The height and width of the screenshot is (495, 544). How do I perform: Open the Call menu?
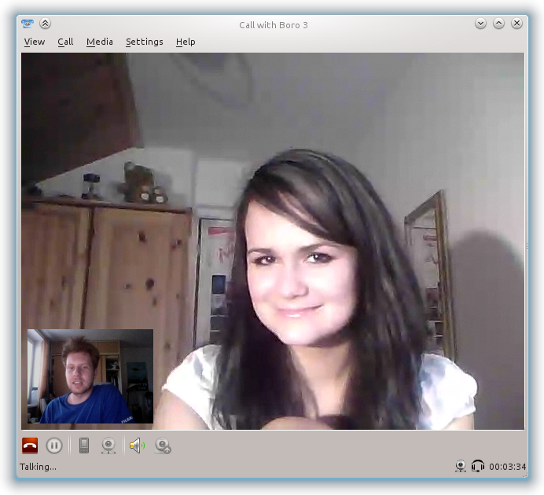(65, 42)
